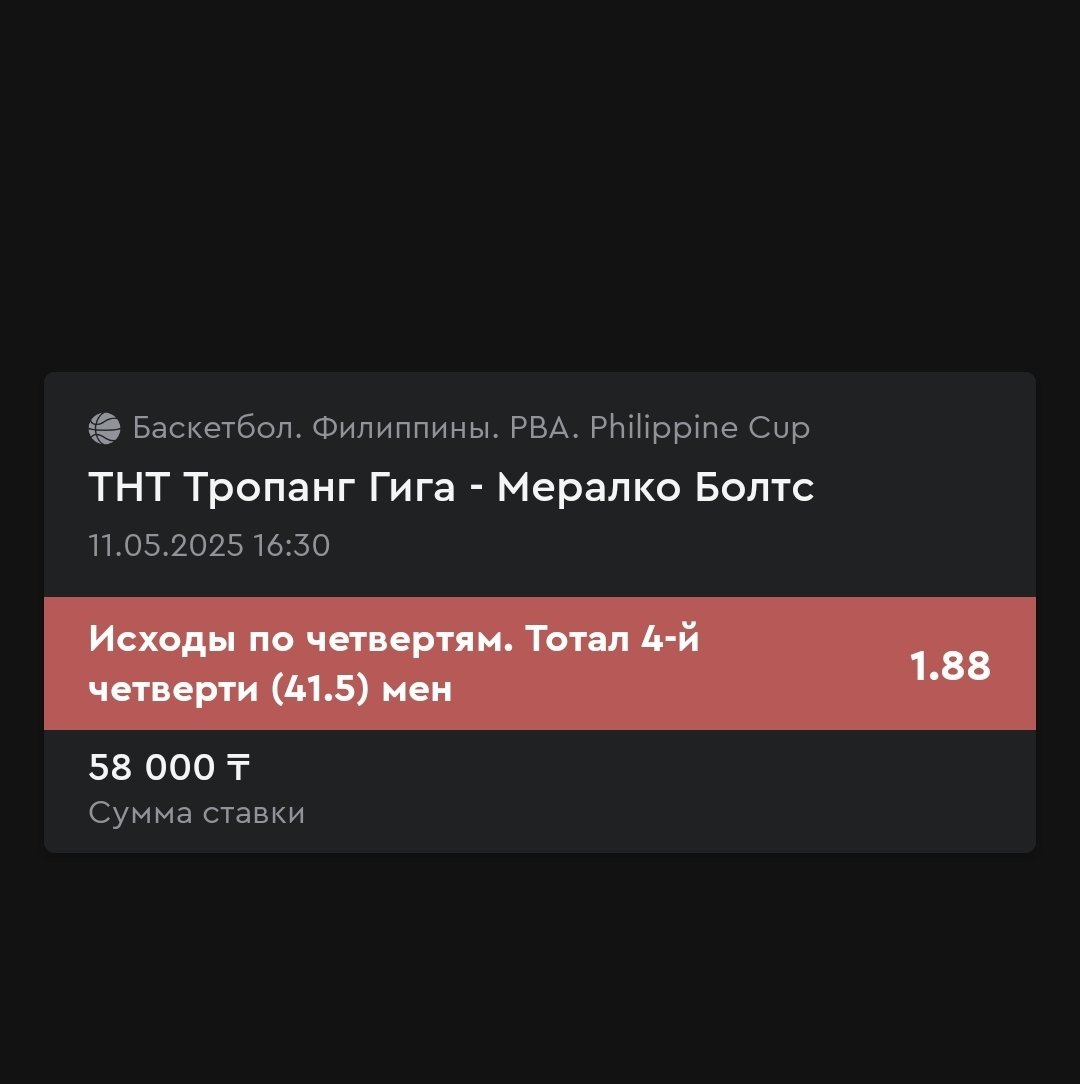Click the Исходы по четвертям text

pyautogui.click(x=299, y=640)
